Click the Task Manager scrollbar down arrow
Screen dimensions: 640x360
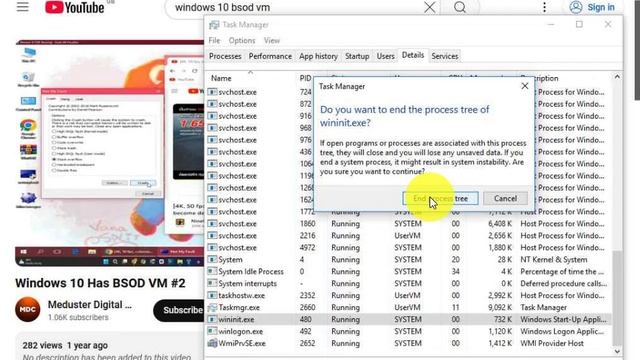point(617,351)
